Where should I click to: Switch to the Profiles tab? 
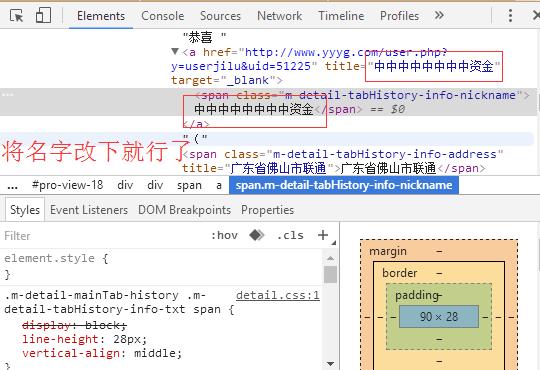(x=399, y=16)
